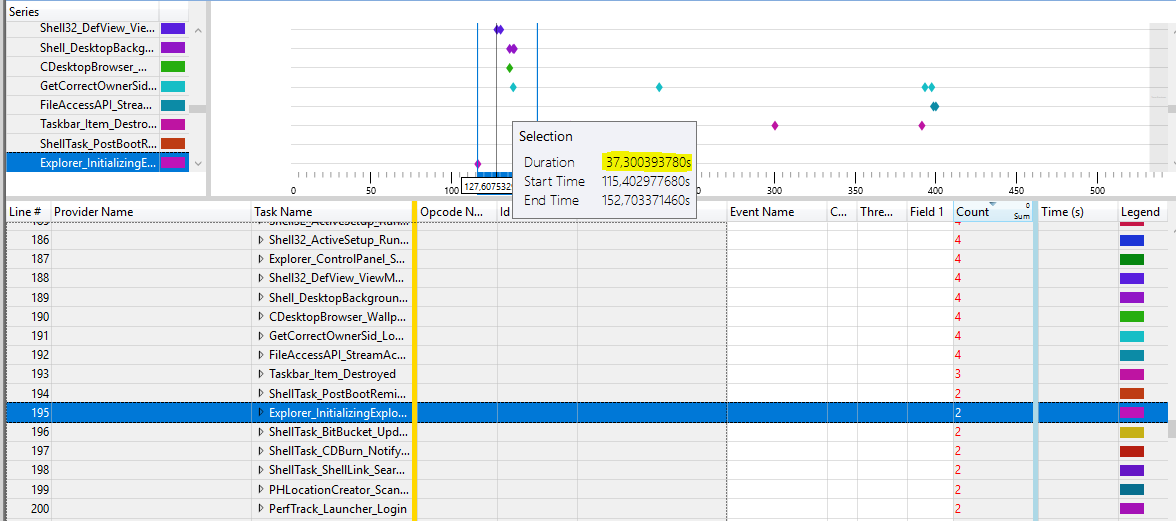Click CDesktopBrowser green swatch in Series list
Viewport: 1176px width, 521px height.
pos(172,67)
